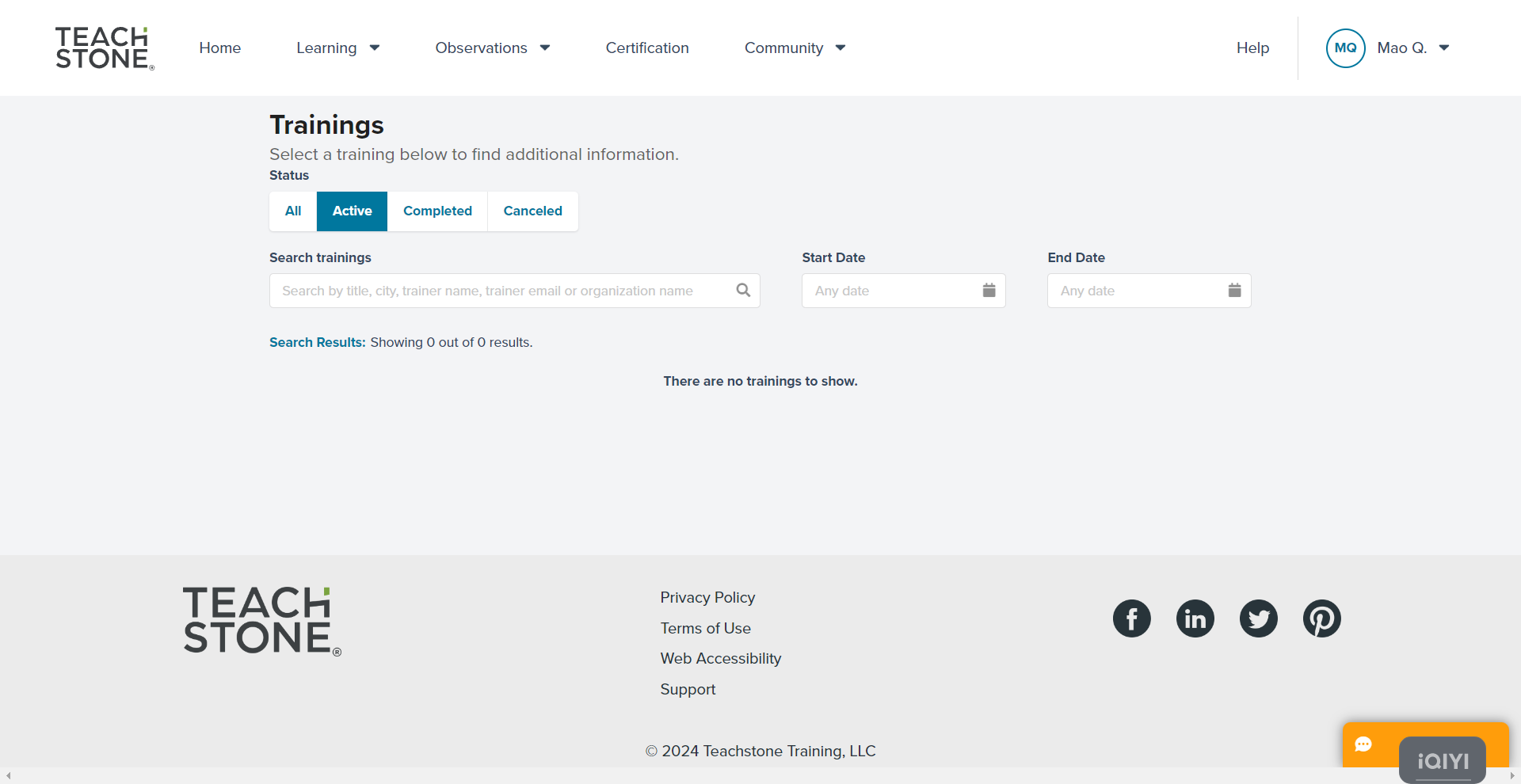Open the Privacy Policy link

707,598
